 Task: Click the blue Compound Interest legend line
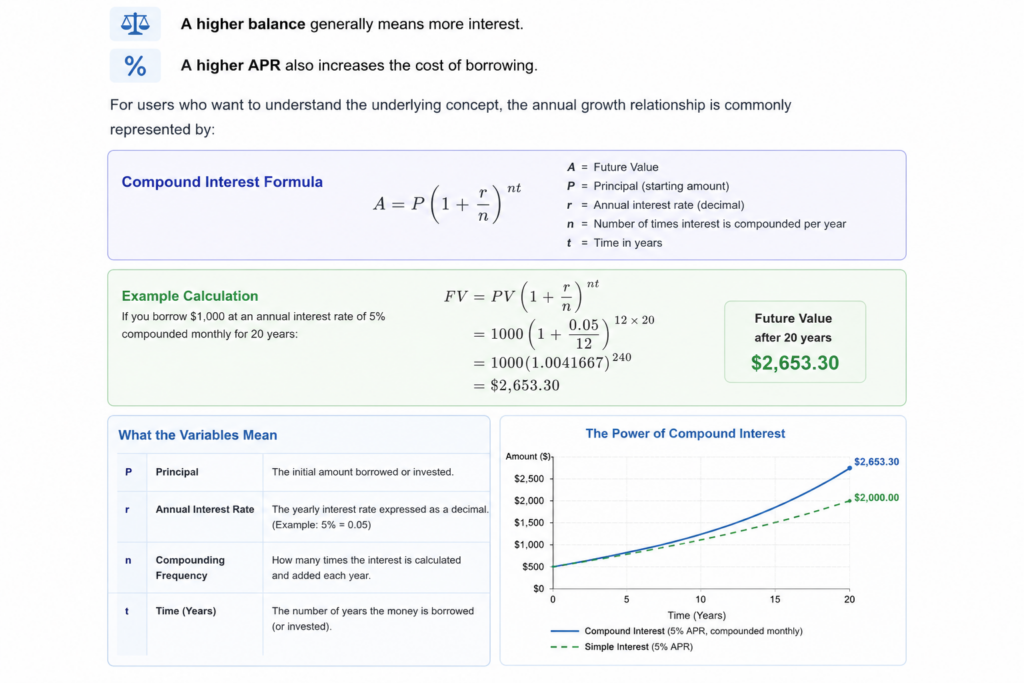click(x=565, y=631)
